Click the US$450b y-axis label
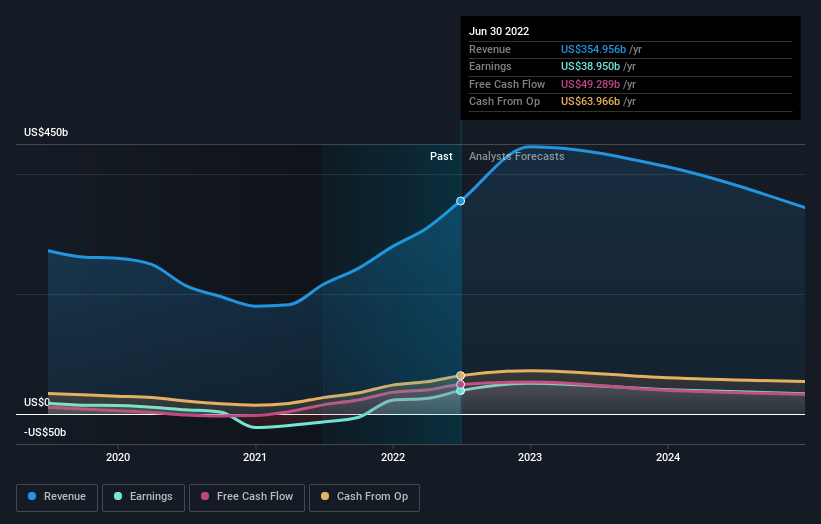Image resolution: width=821 pixels, height=524 pixels. [x=46, y=132]
